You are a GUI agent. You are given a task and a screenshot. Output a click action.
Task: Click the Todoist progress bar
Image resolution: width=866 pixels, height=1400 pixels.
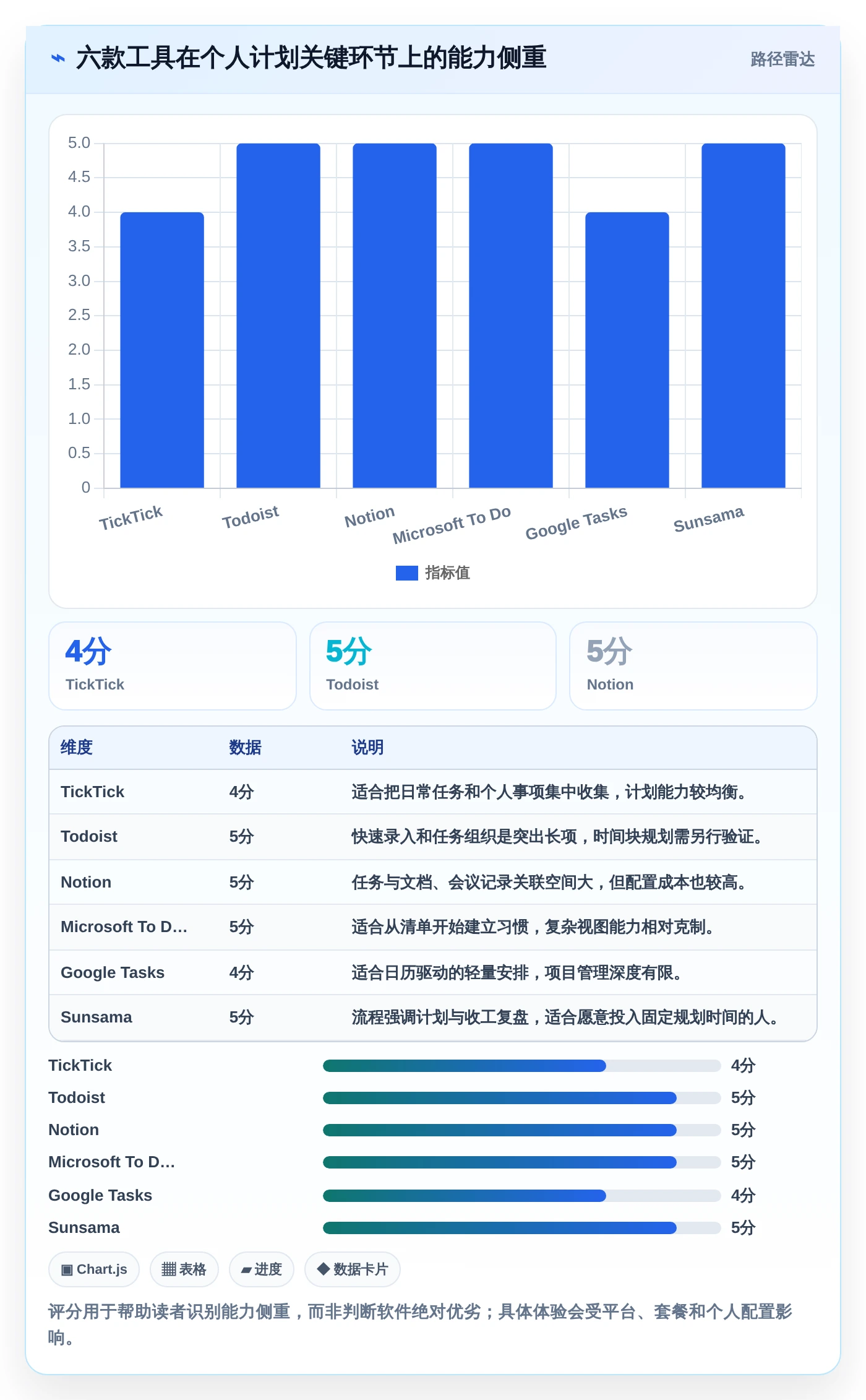click(521, 1098)
